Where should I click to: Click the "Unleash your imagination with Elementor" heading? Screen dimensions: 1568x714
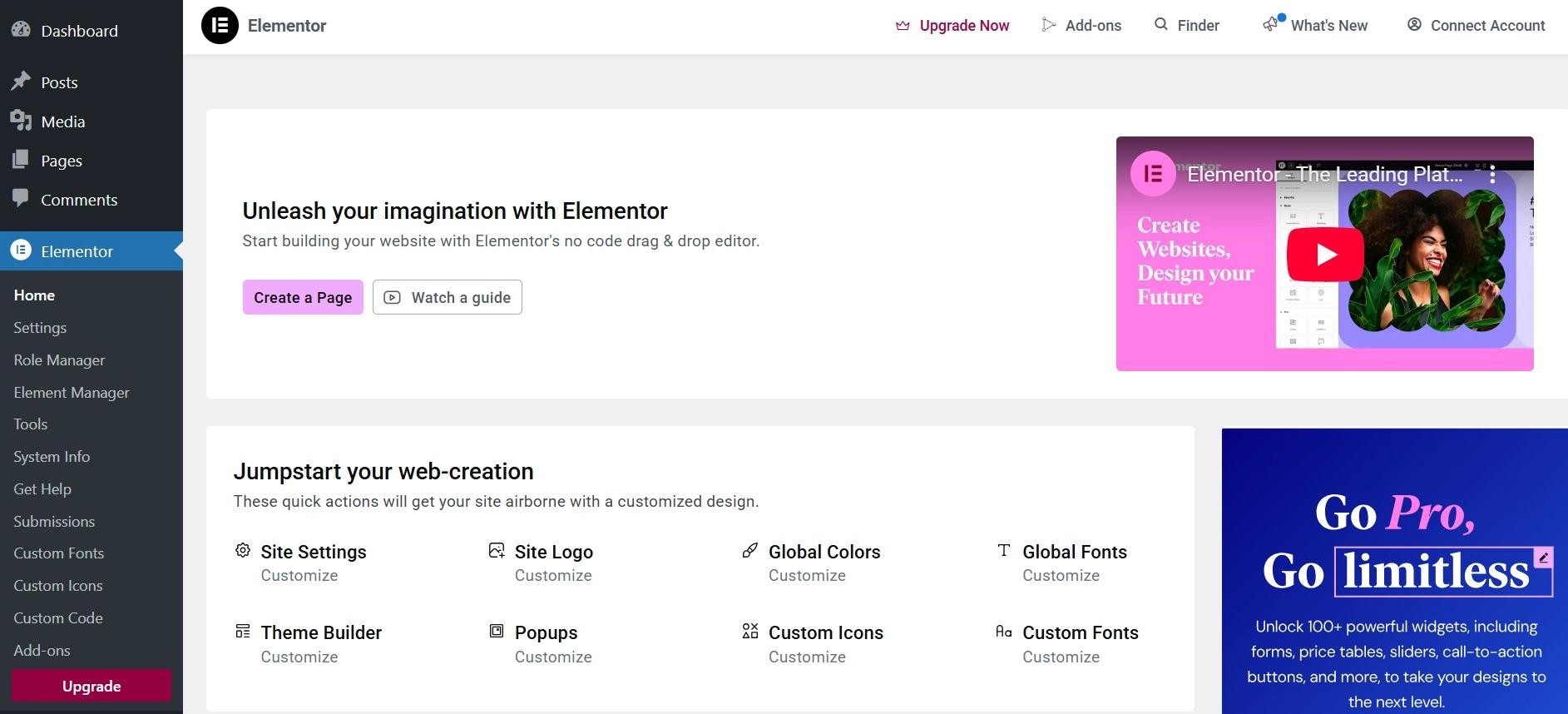tap(455, 211)
